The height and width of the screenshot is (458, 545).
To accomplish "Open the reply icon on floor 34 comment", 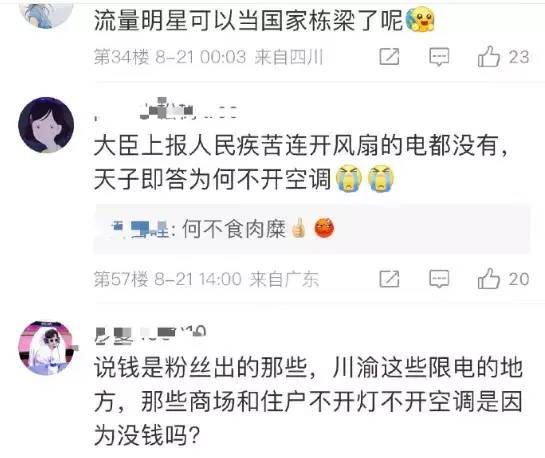I will click(439, 57).
